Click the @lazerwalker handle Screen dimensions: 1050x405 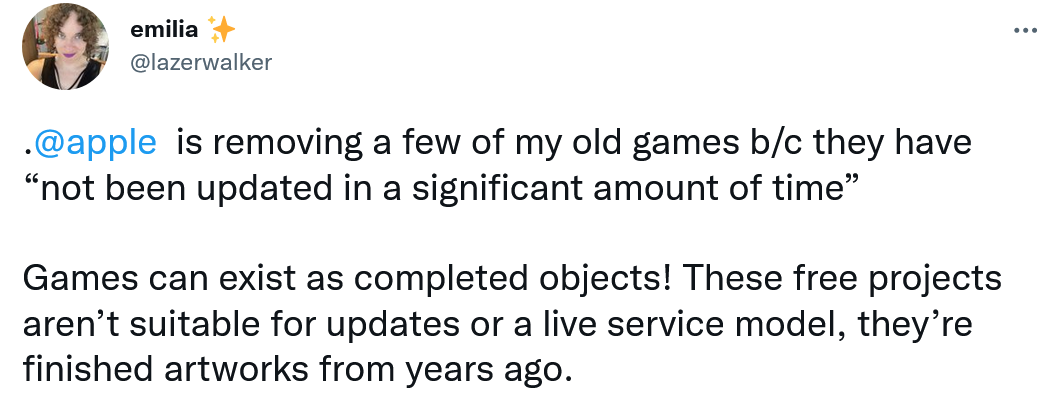[201, 61]
